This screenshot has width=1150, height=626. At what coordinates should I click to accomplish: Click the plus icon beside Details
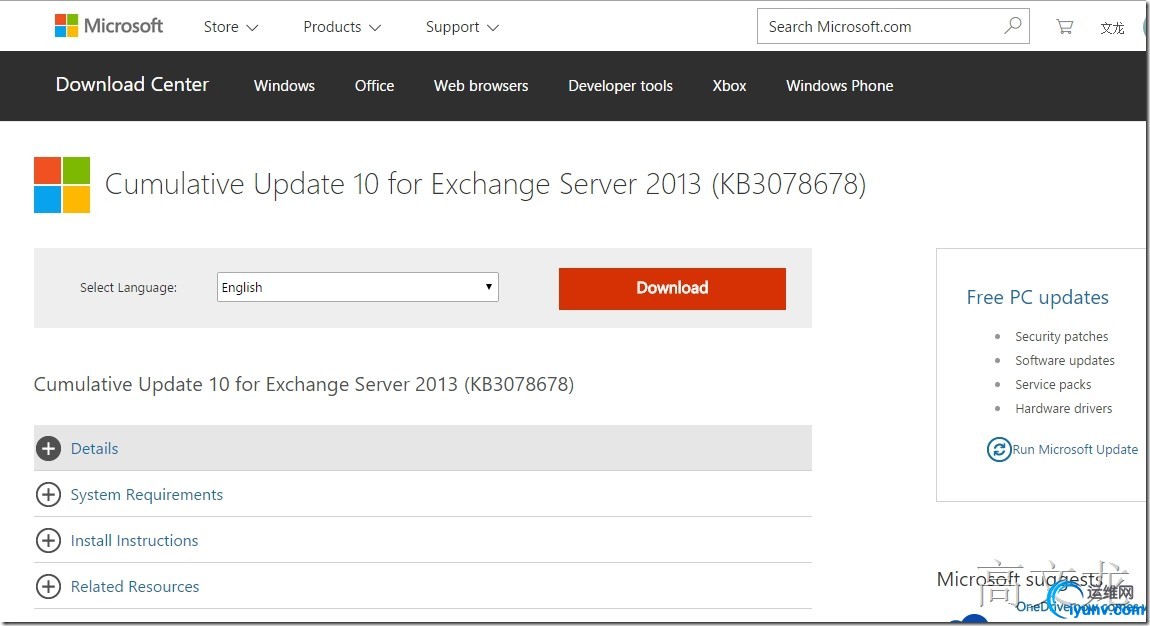[x=48, y=449]
